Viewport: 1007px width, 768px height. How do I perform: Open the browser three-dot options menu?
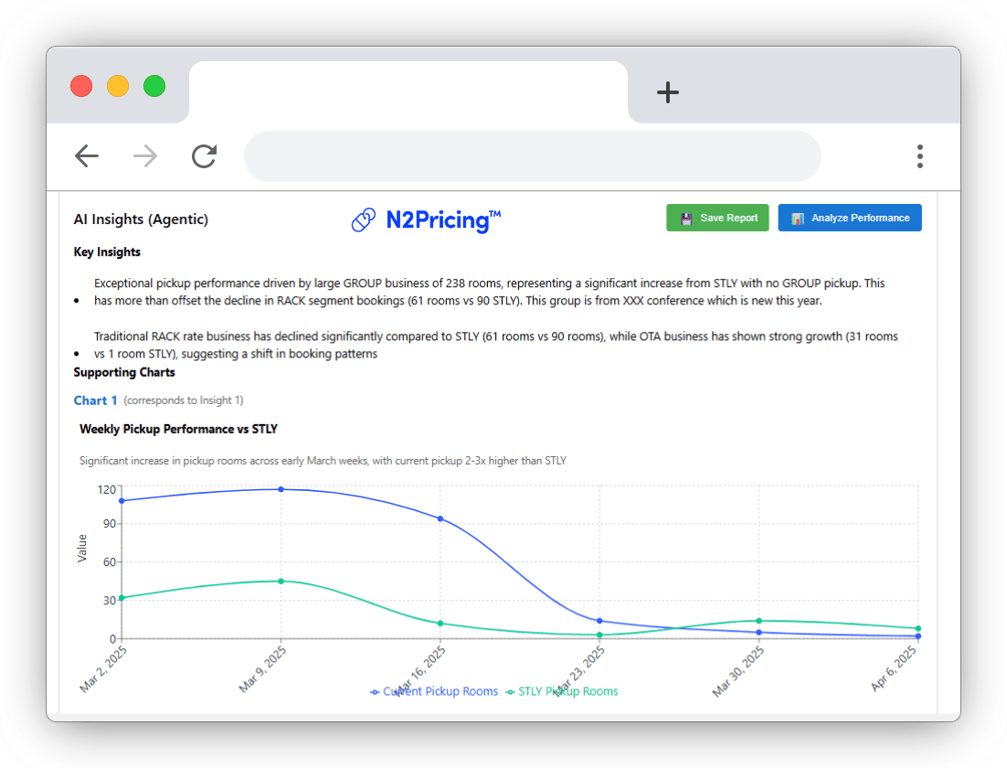point(919,156)
